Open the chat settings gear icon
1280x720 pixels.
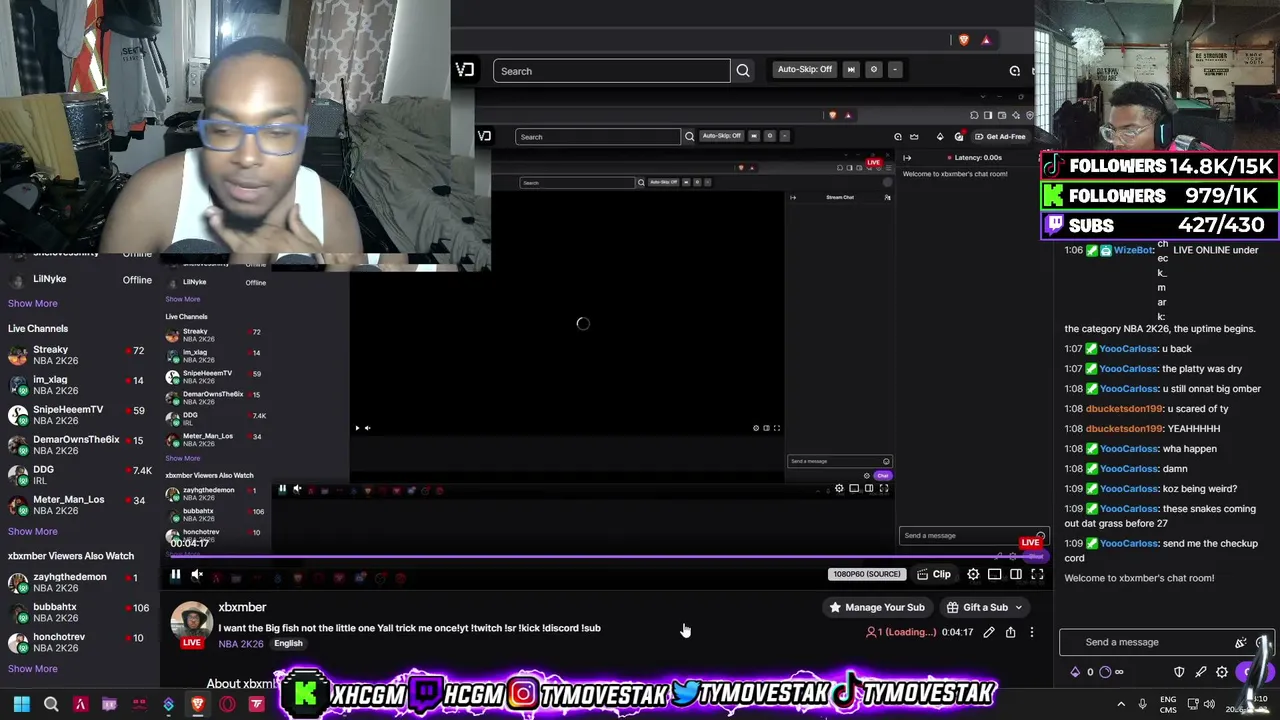[1222, 672]
